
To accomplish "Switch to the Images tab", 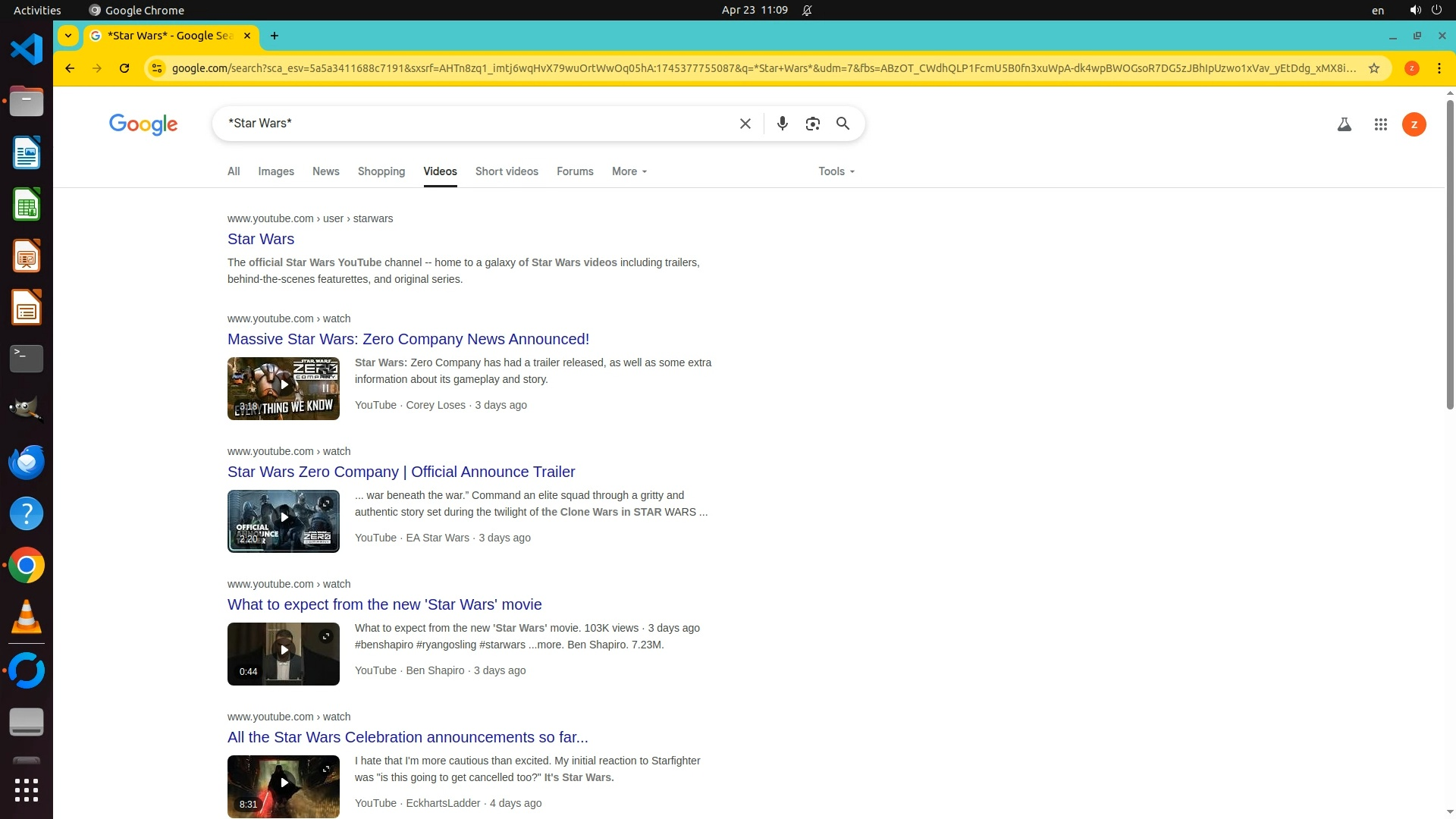I will tap(275, 171).
